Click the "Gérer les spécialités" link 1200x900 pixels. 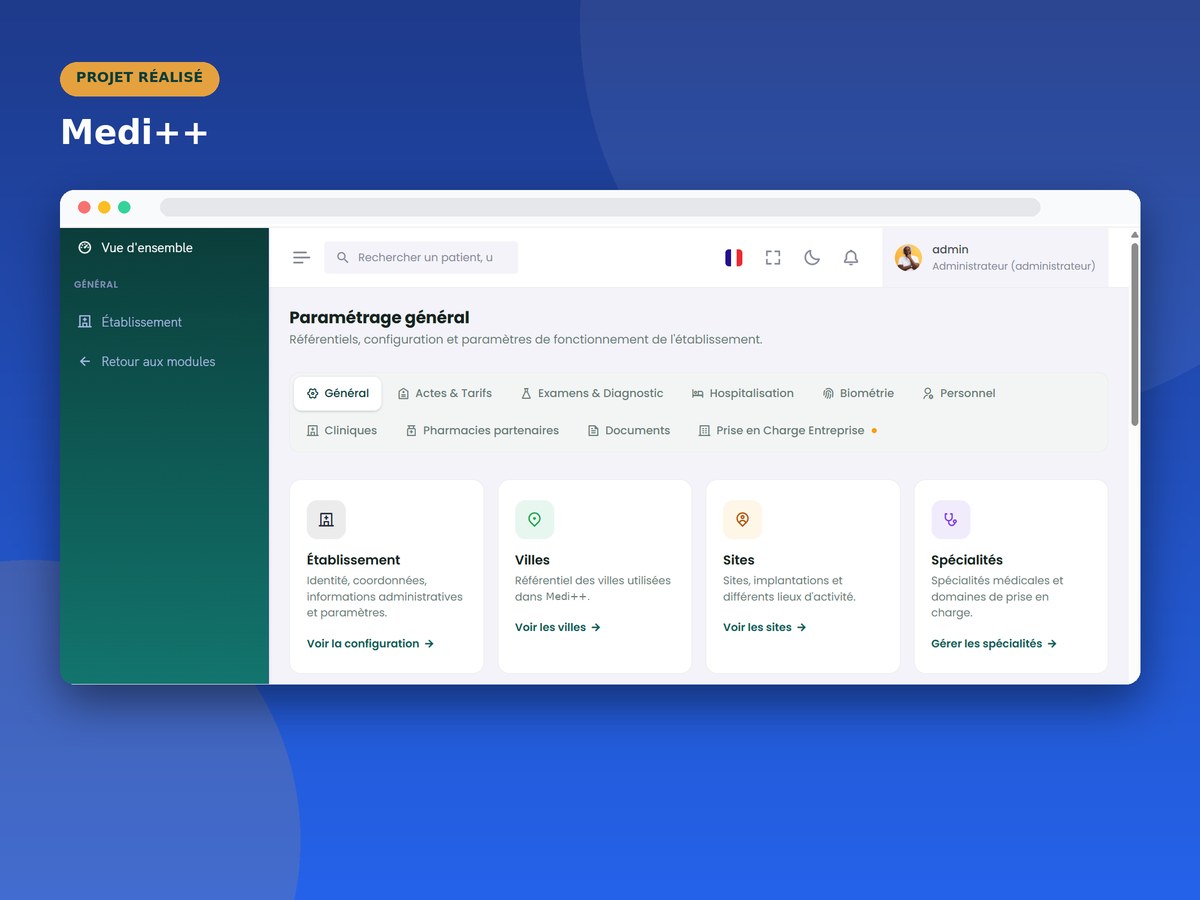coord(994,644)
